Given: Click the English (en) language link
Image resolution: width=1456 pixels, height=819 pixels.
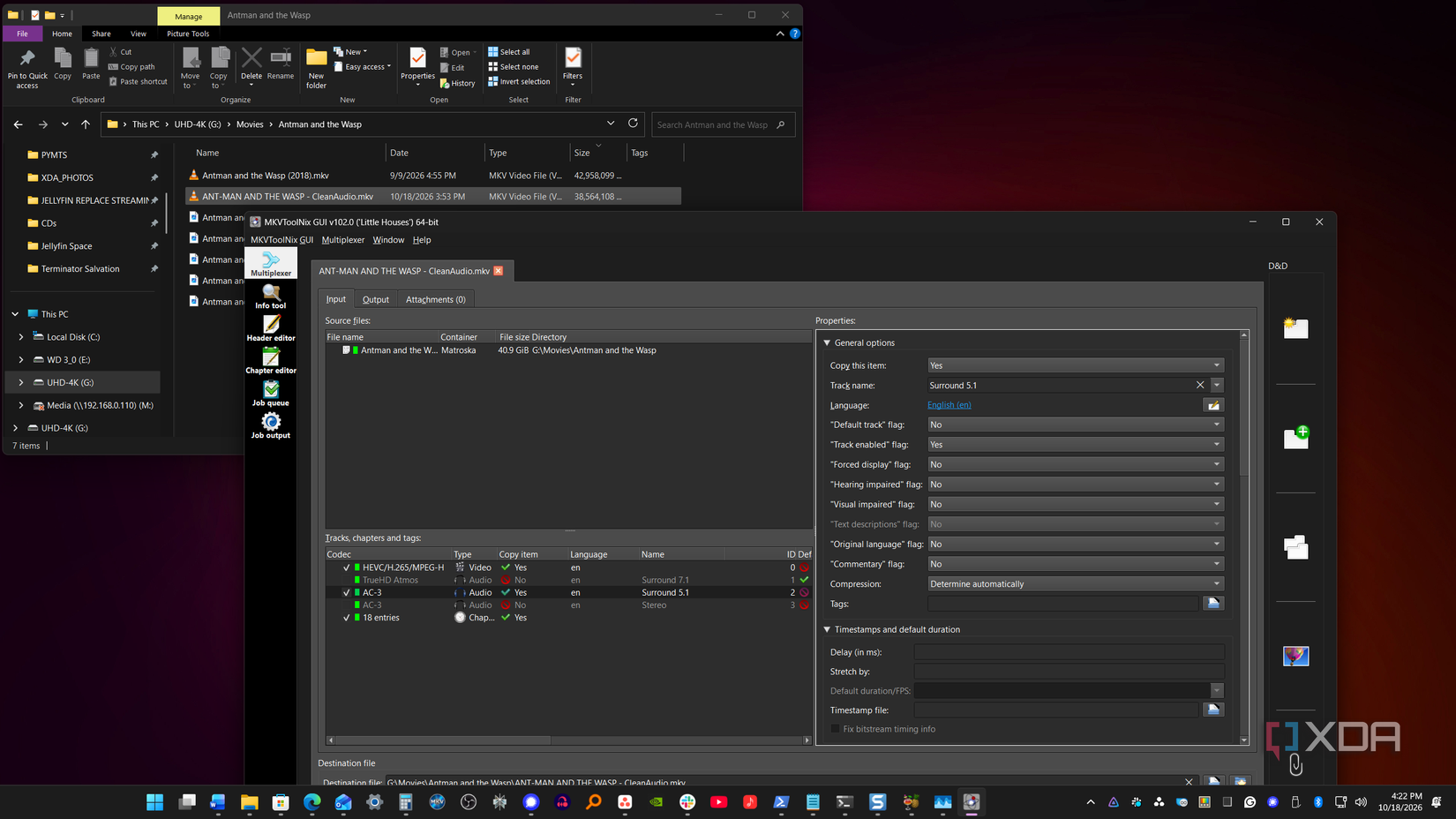Looking at the screenshot, I should pos(949,405).
